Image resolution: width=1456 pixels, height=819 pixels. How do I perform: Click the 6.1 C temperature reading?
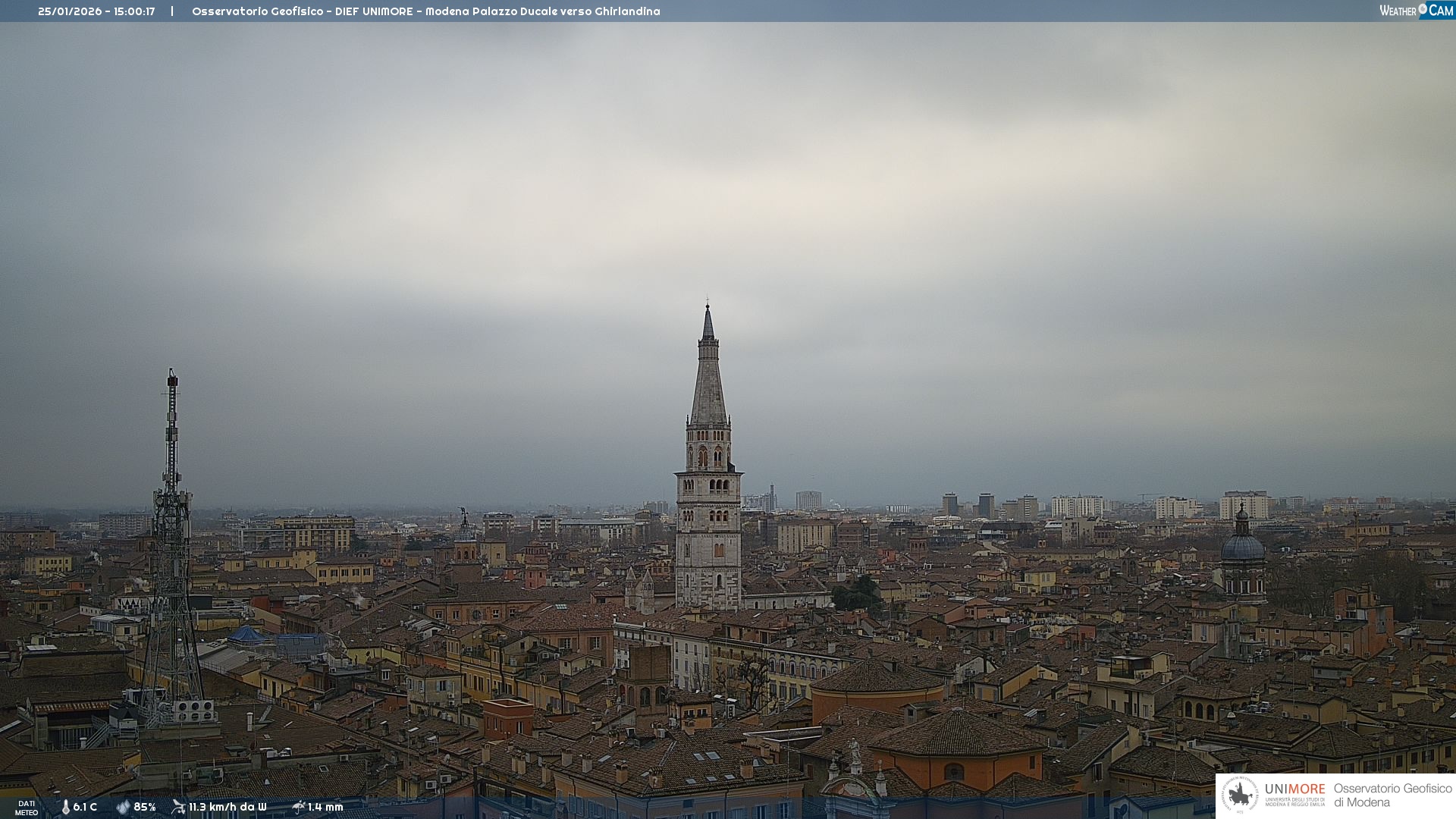pos(85,807)
